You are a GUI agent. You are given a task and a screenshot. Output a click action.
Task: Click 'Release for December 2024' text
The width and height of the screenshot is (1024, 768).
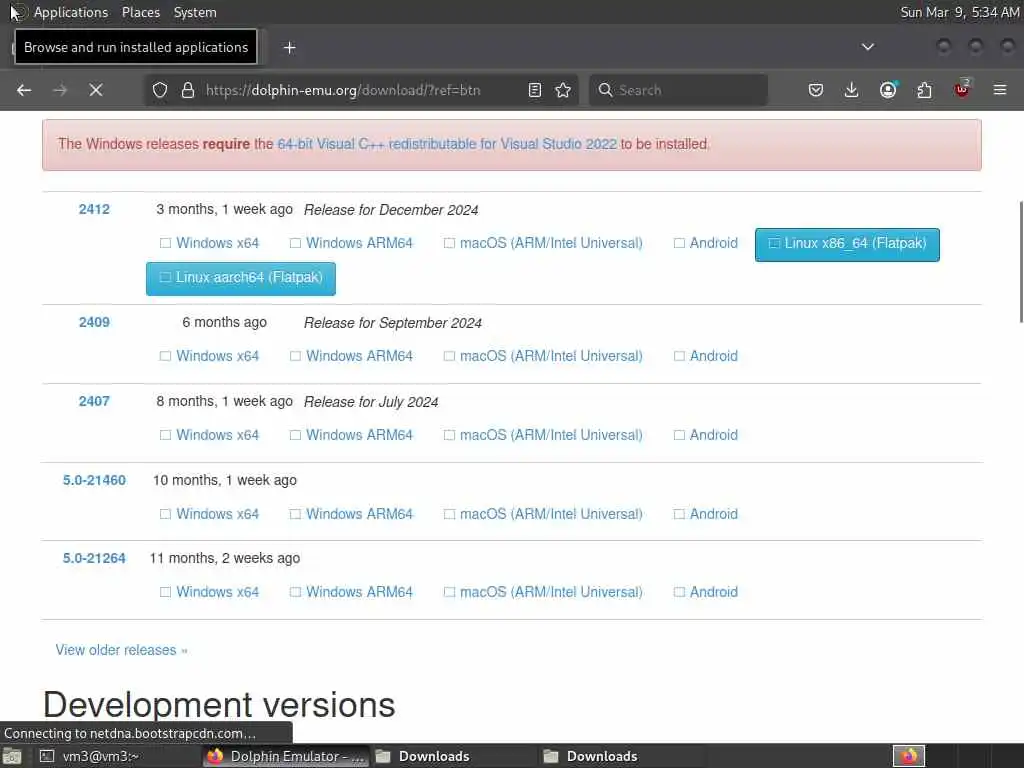pyautogui.click(x=391, y=210)
